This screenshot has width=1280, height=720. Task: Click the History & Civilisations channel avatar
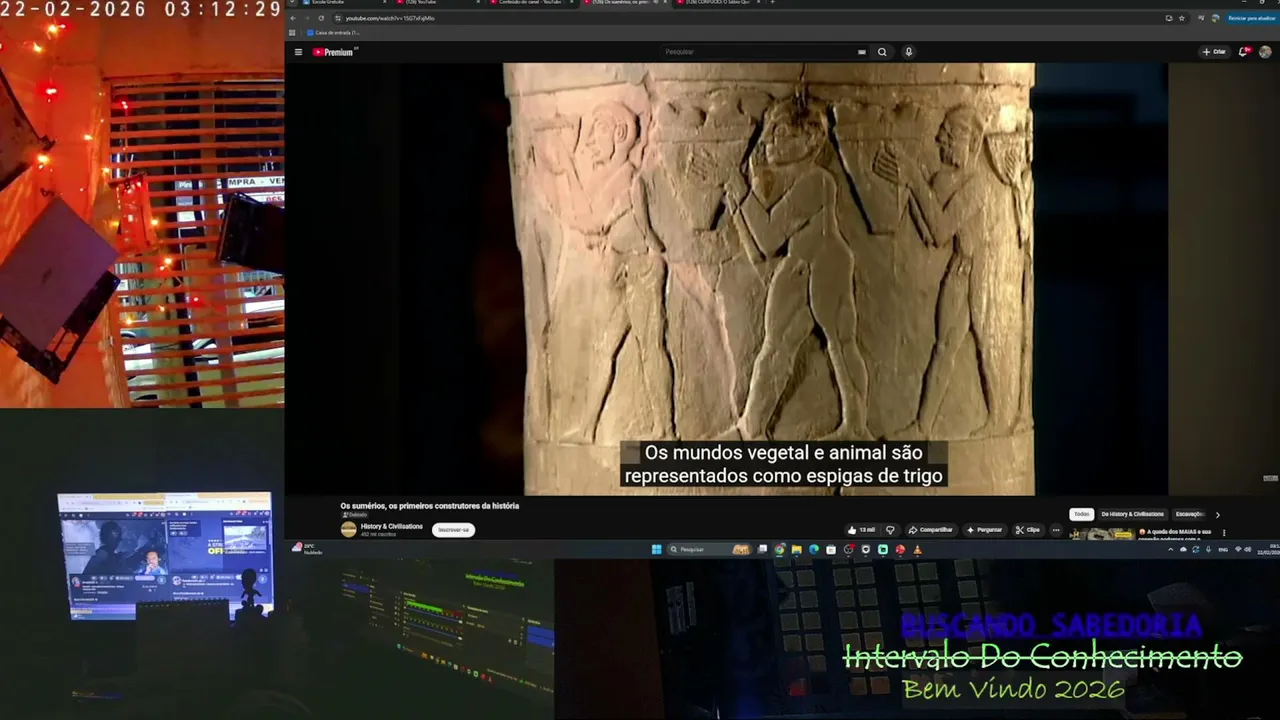(348, 530)
